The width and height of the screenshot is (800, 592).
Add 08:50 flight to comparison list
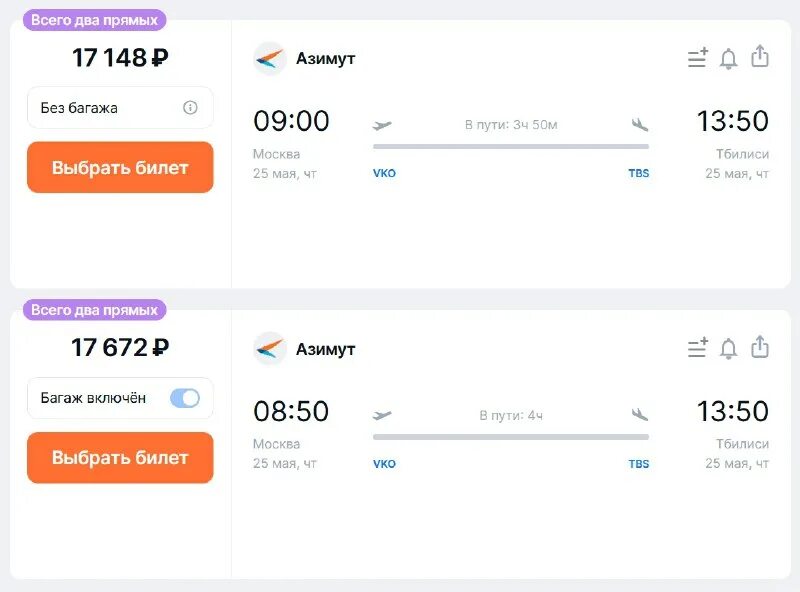[x=697, y=349]
